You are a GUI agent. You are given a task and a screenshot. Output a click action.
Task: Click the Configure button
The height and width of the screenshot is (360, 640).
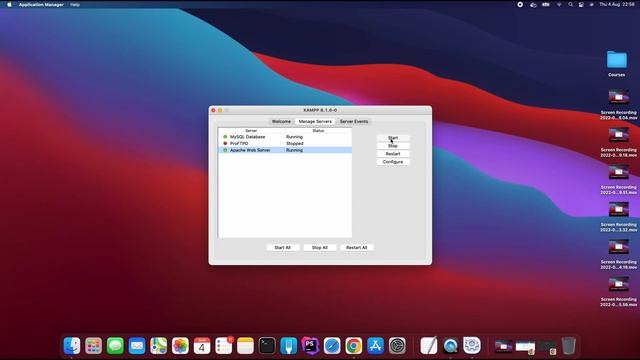(x=393, y=162)
